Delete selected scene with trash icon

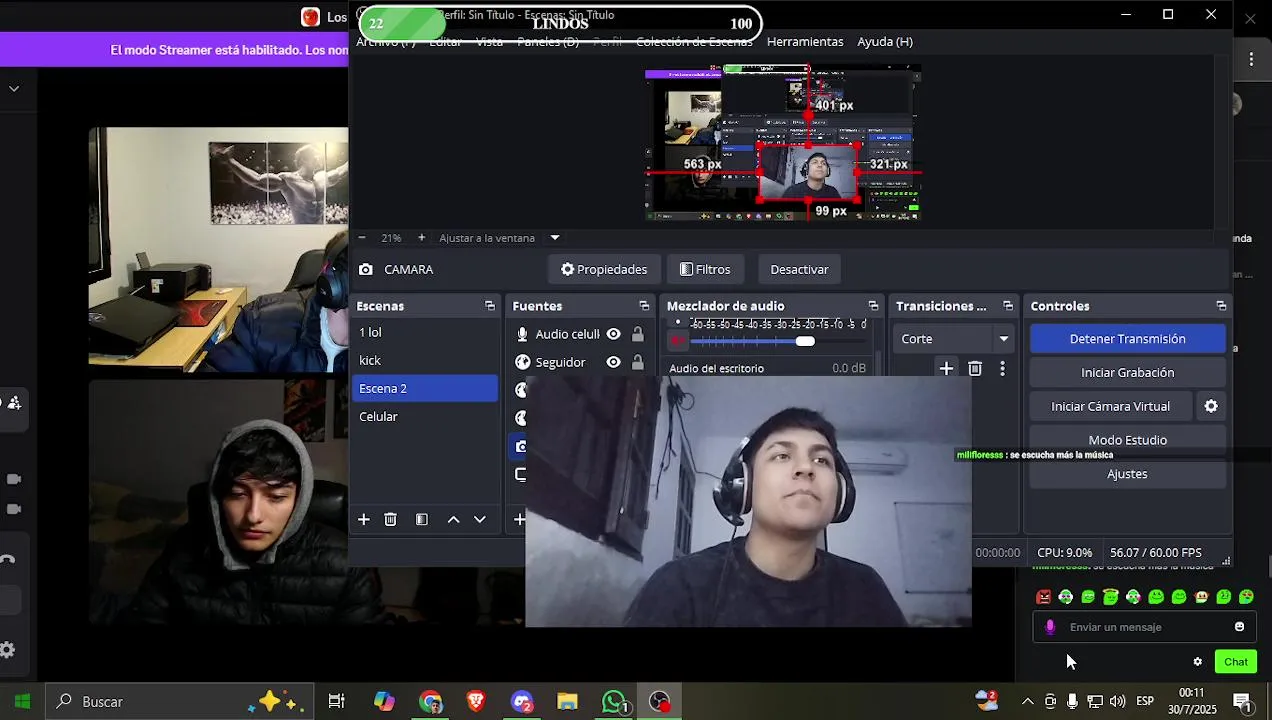(391, 520)
